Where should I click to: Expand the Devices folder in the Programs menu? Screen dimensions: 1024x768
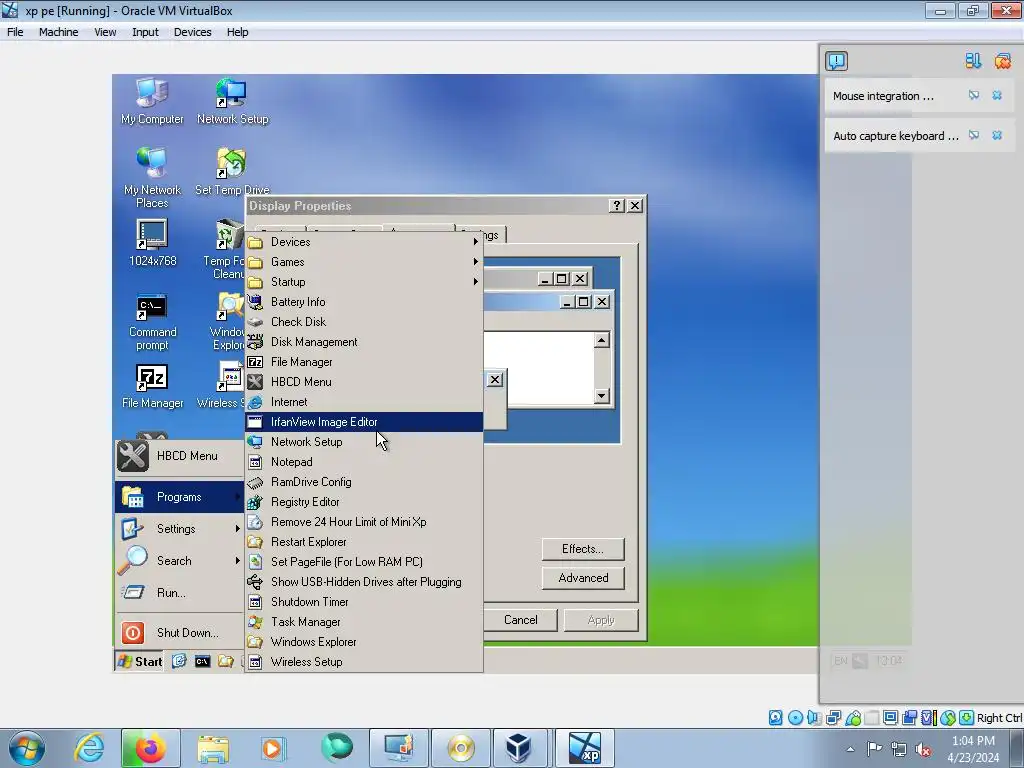(364, 242)
